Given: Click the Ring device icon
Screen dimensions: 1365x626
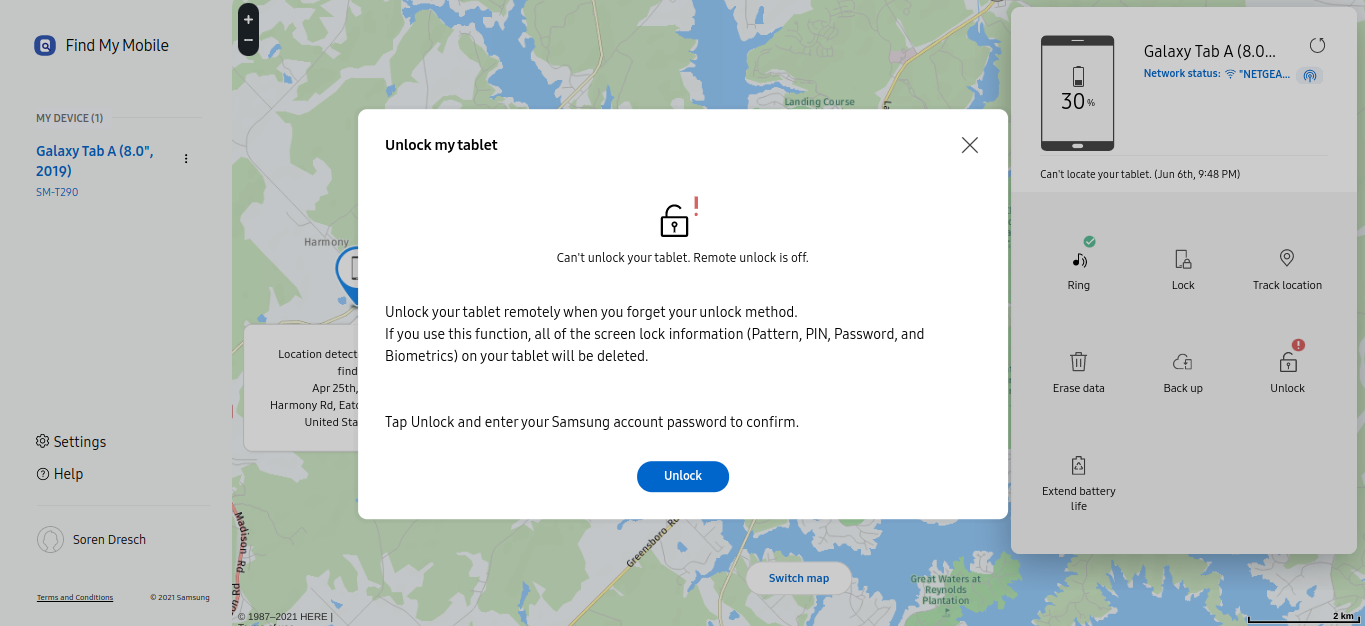Looking at the screenshot, I should pos(1078,260).
